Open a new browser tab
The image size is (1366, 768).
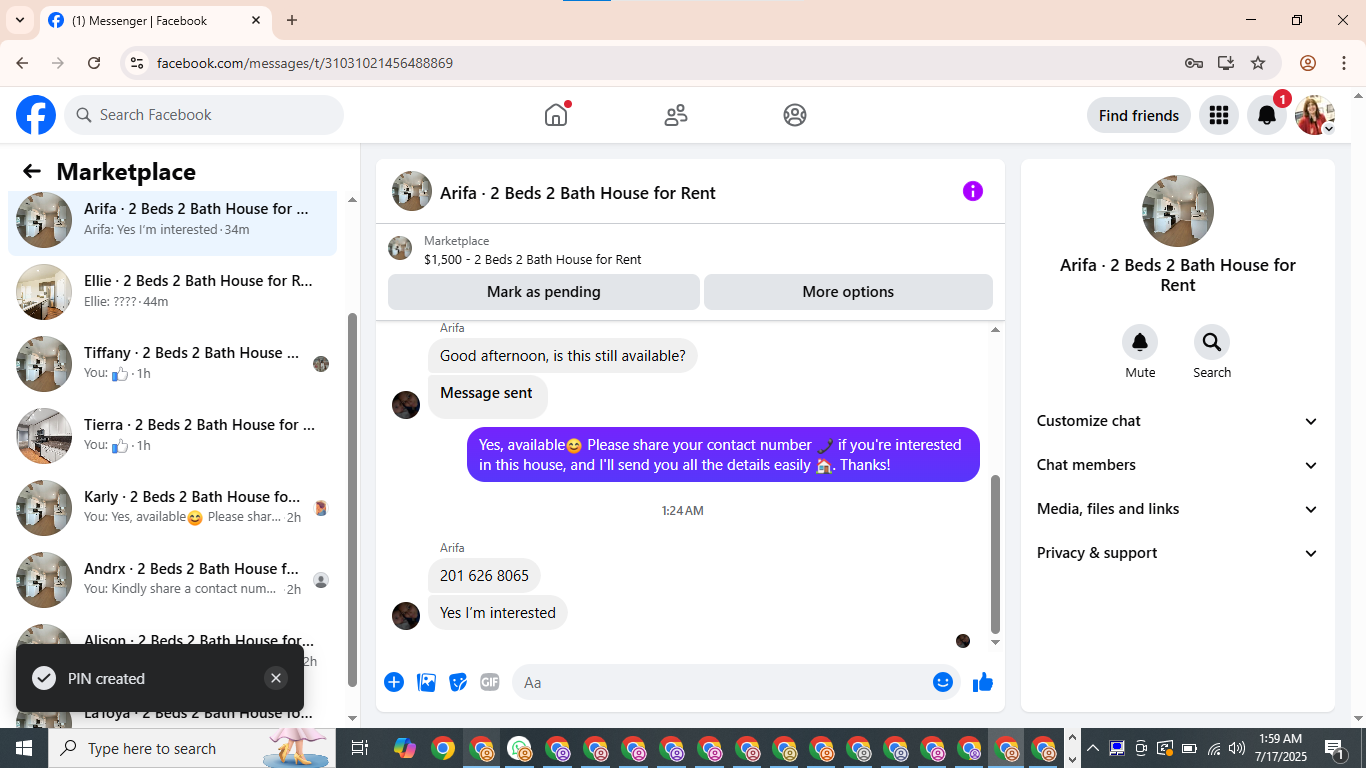pyautogui.click(x=292, y=20)
